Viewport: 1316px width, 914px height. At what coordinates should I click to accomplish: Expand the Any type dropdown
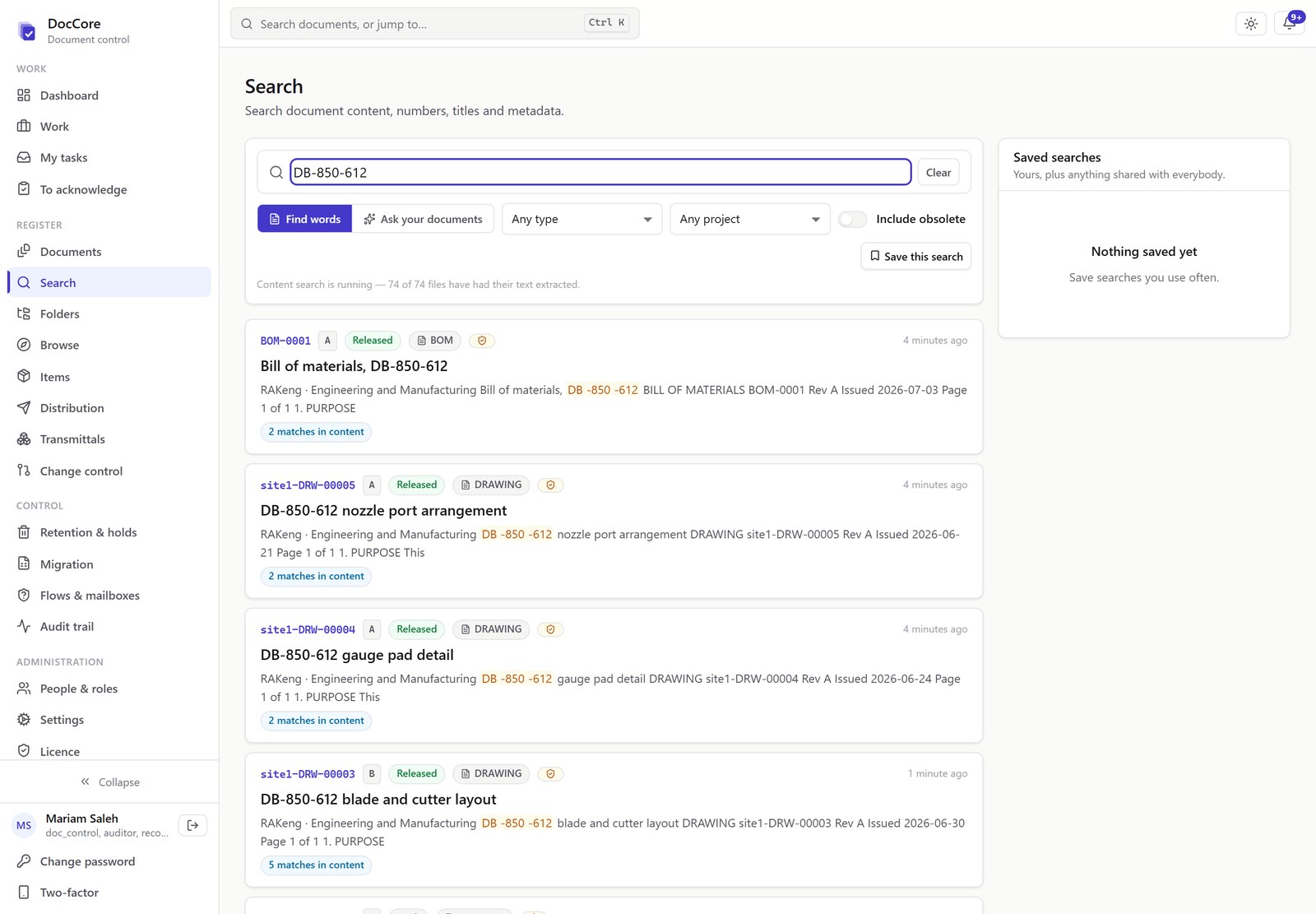coord(582,219)
